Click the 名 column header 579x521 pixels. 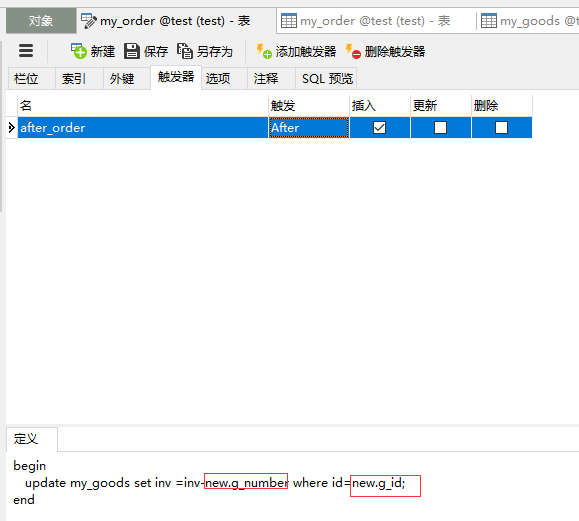143,106
